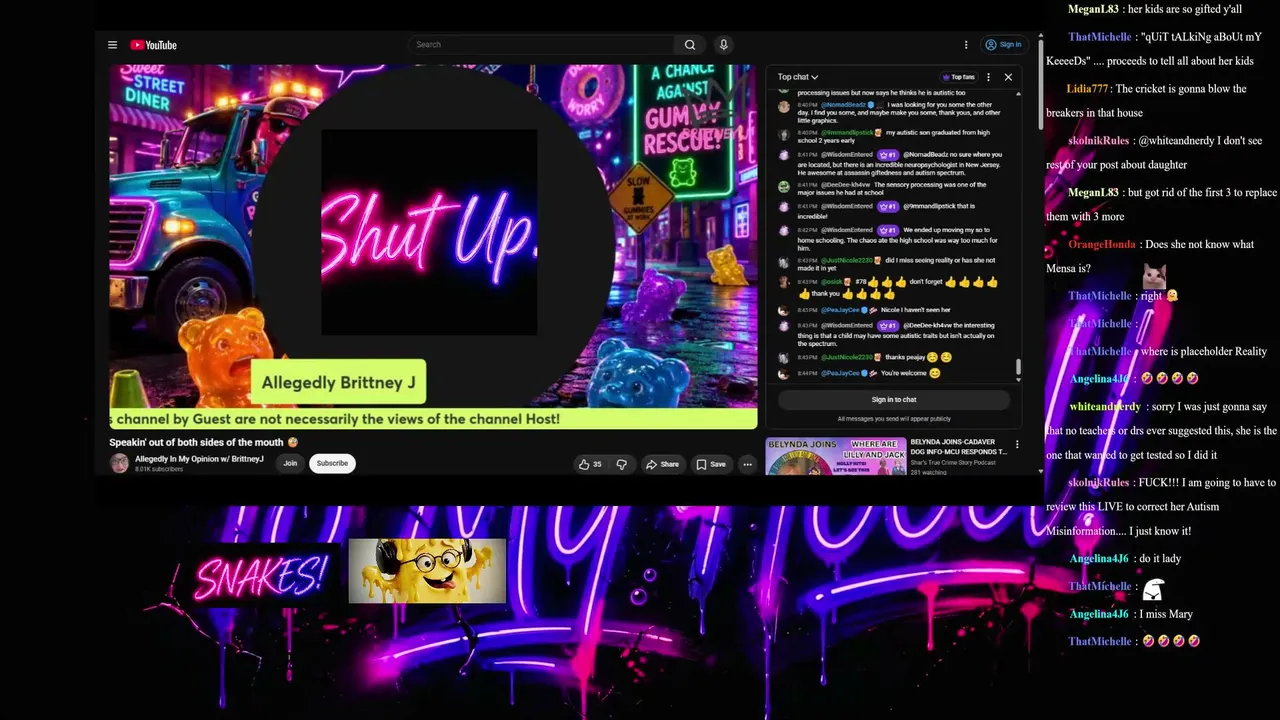Image resolution: width=1280 pixels, height=720 pixels.
Task: Click @9mmandlipstick username in chat
Action: click(848, 132)
